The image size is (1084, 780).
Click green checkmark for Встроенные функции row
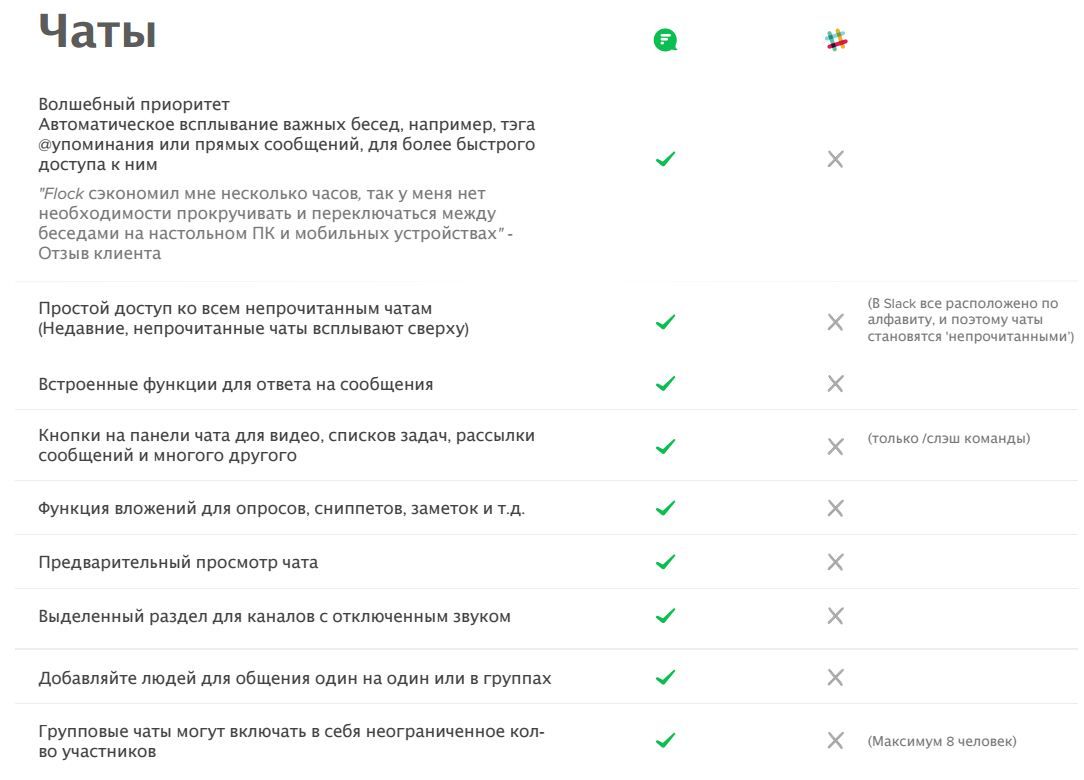(x=665, y=384)
